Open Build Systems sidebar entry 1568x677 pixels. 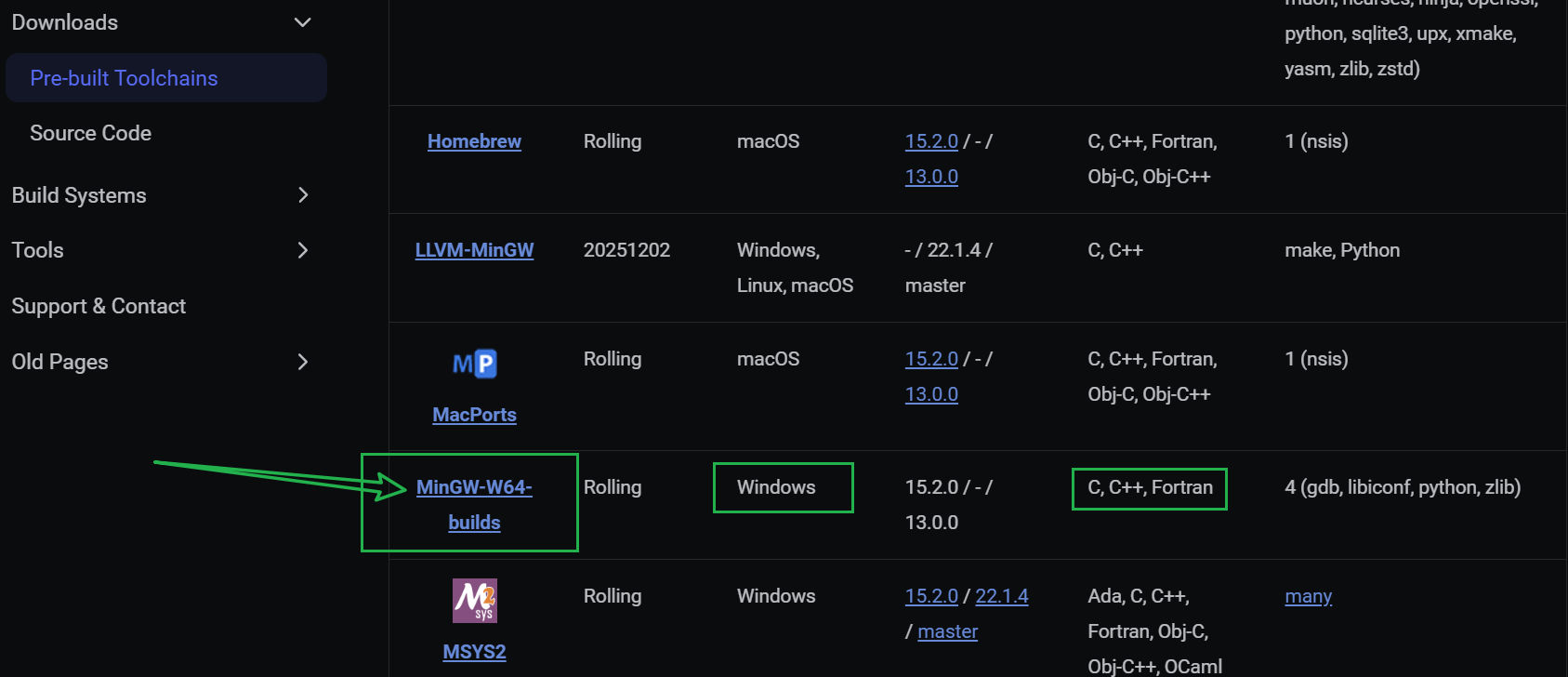(x=79, y=195)
